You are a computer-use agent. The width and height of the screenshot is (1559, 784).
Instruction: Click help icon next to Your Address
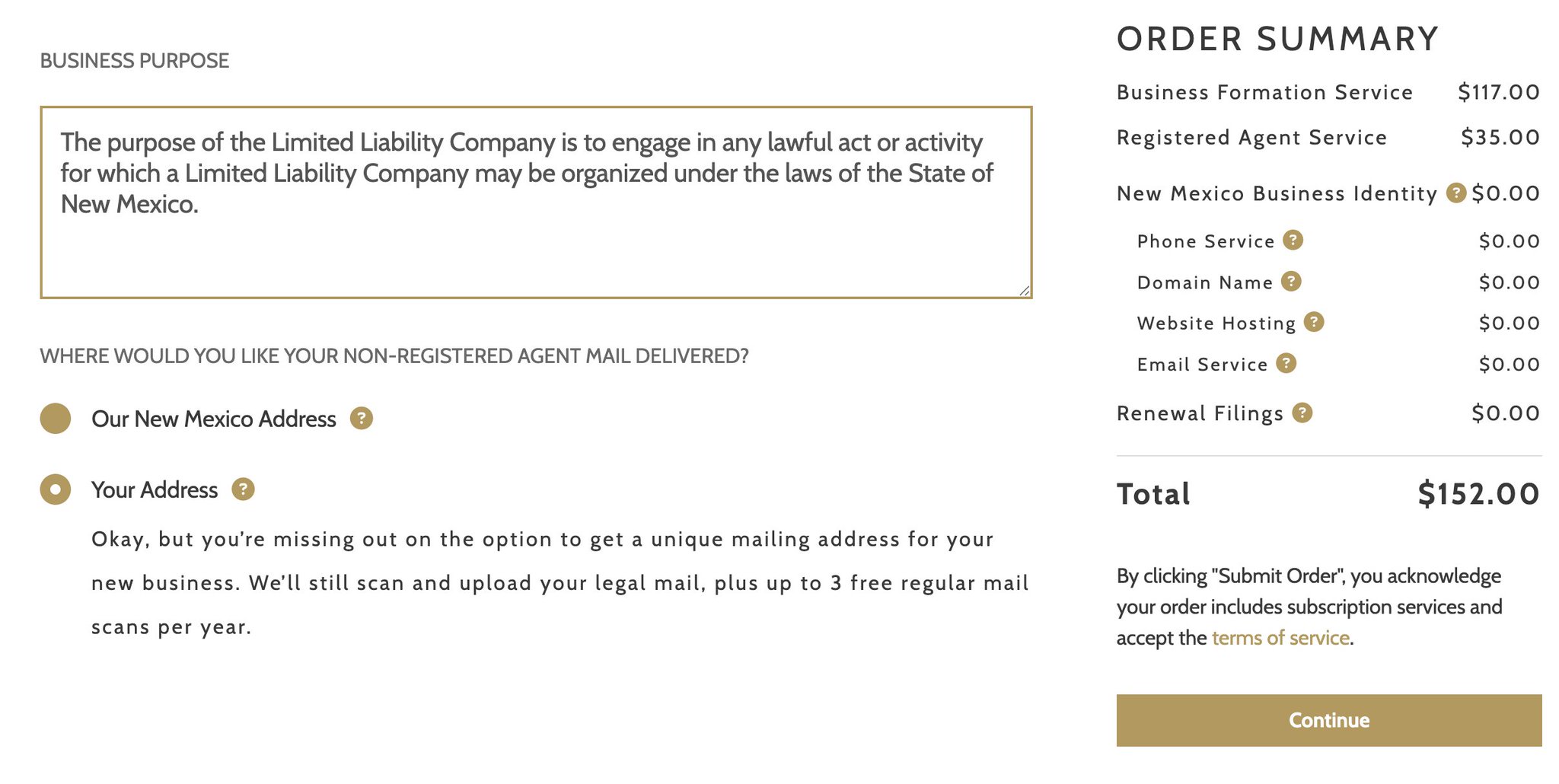click(x=243, y=489)
